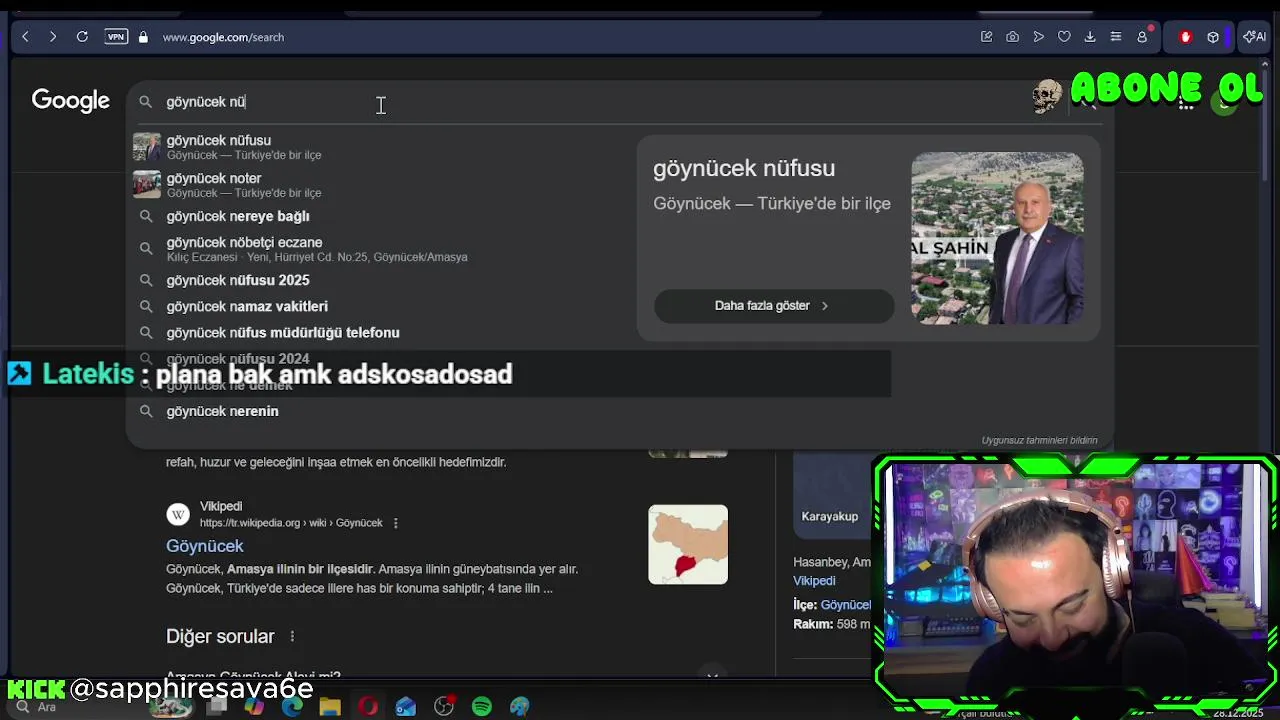Click the 'Göynücek' İlçe link in knowledge panel
The width and height of the screenshot is (1280, 720).
point(846,605)
